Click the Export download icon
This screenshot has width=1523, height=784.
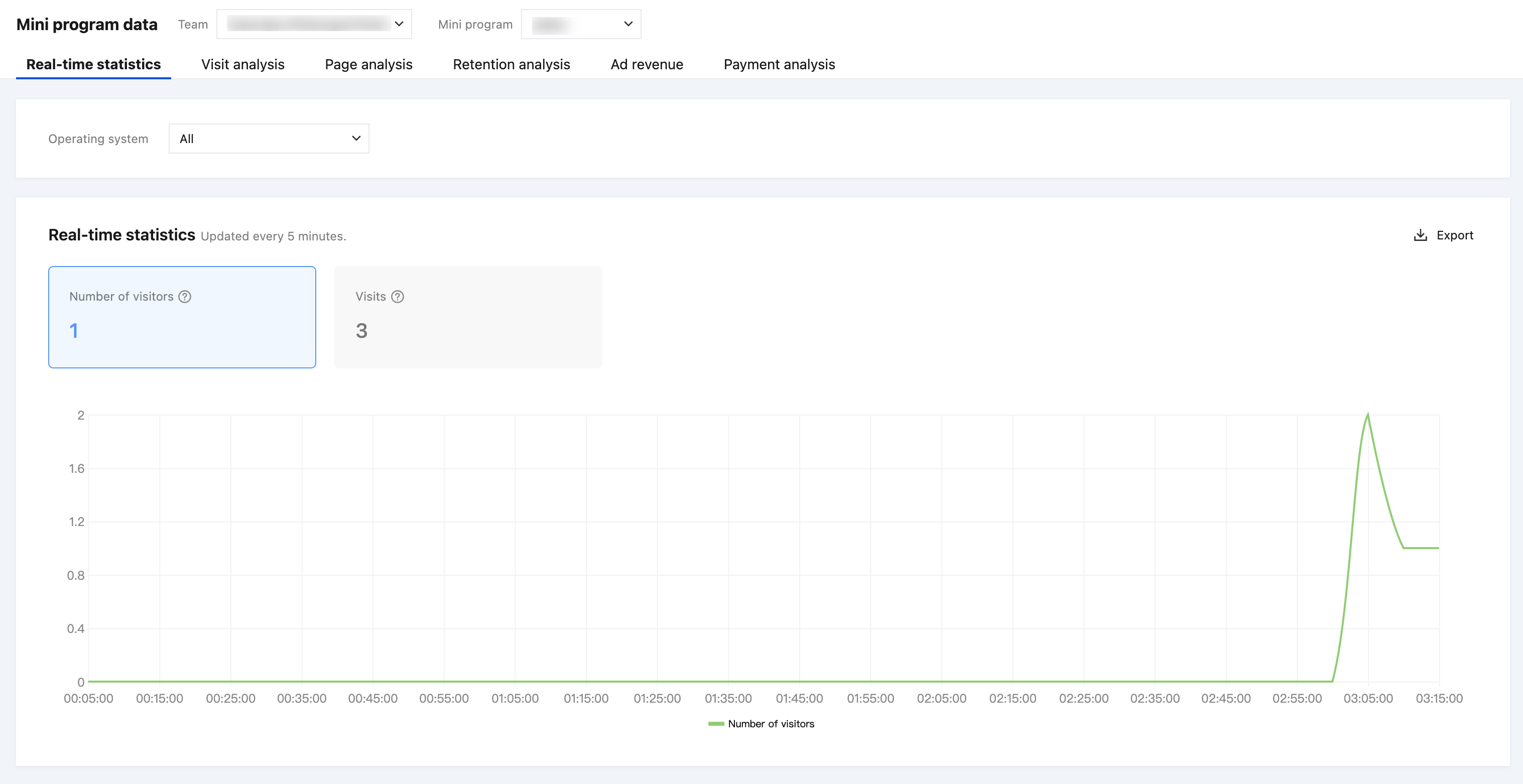coord(1420,235)
